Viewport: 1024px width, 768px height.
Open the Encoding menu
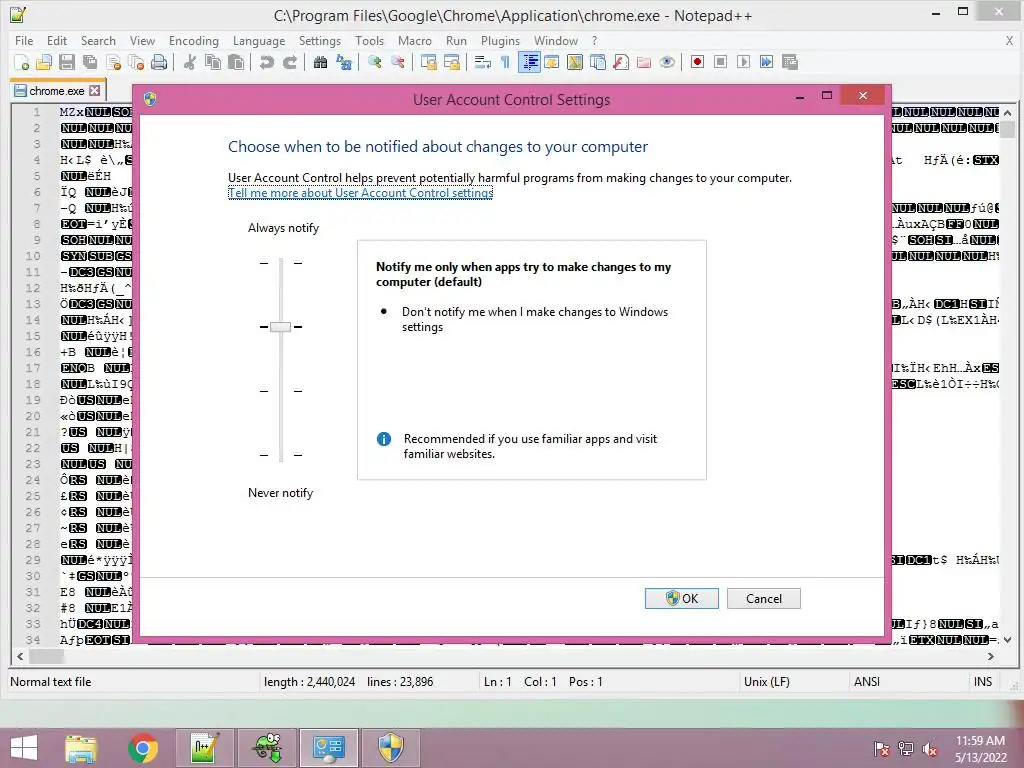tap(194, 40)
